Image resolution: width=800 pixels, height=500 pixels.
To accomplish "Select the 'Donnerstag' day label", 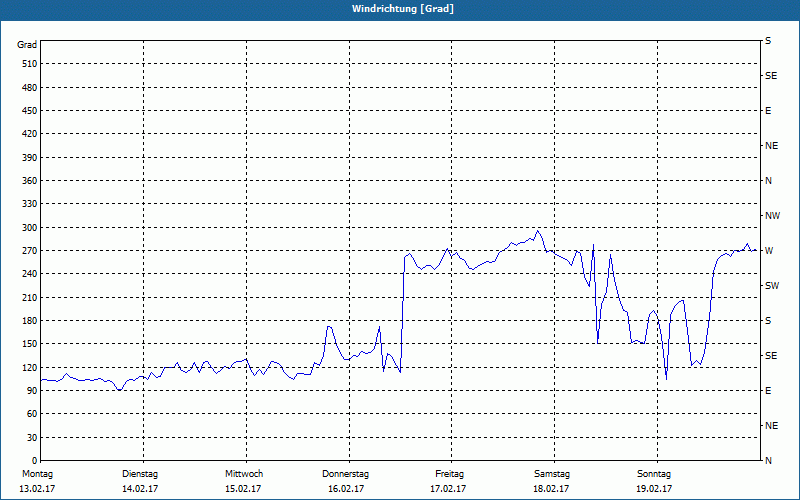I will 345,474.
